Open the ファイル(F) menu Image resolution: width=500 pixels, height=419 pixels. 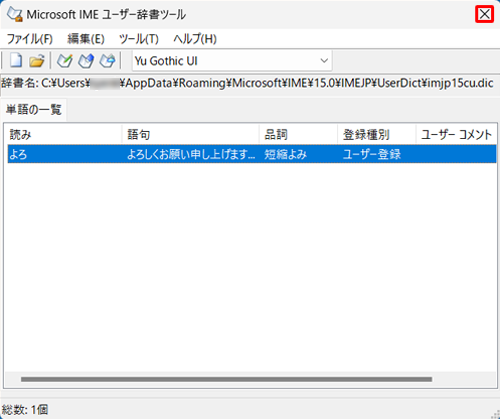click(x=30, y=39)
